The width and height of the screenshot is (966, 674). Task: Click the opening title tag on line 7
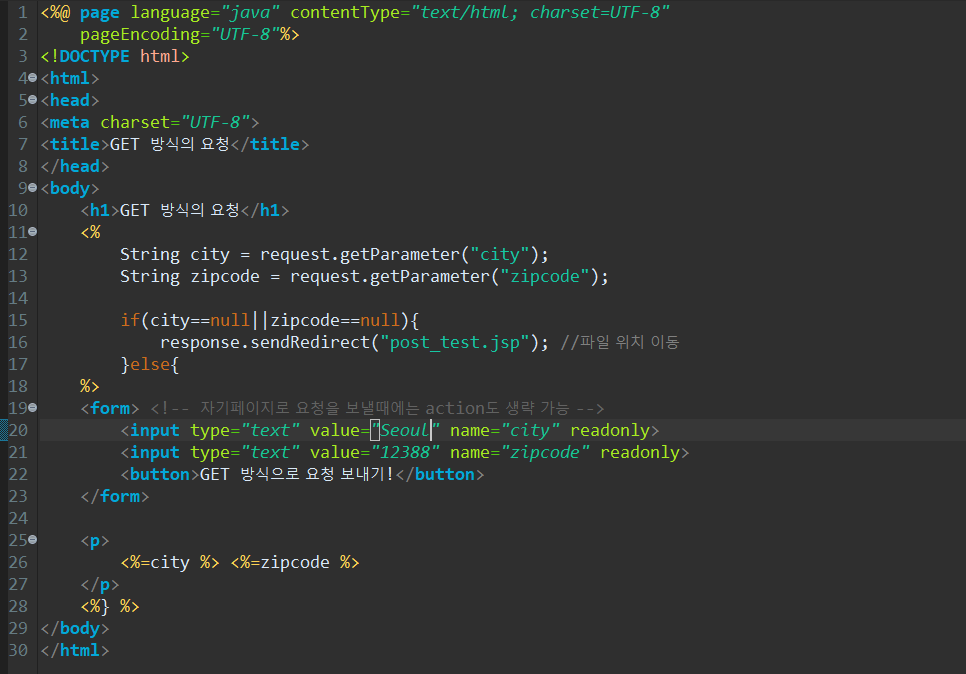pyautogui.click(x=75, y=144)
